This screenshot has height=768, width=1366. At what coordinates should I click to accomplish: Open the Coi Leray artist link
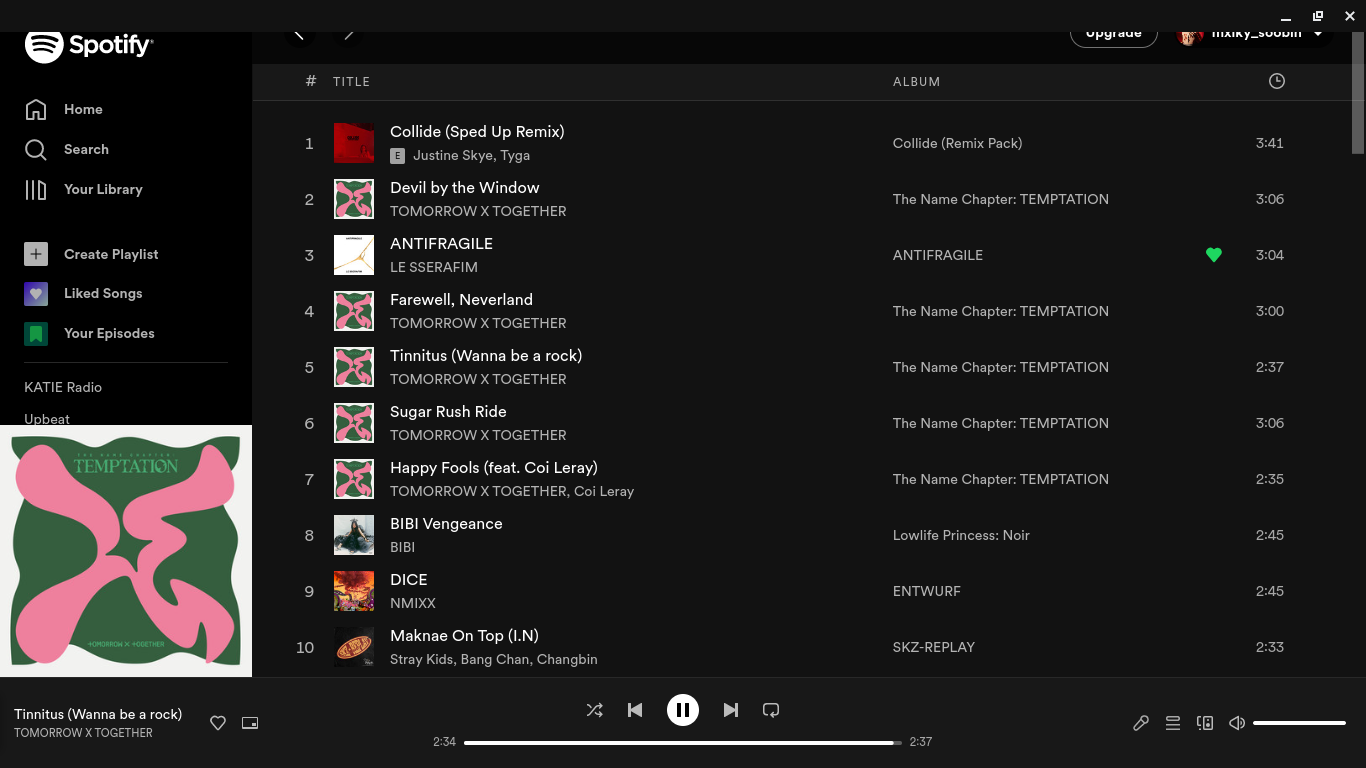[x=604, y=491]
